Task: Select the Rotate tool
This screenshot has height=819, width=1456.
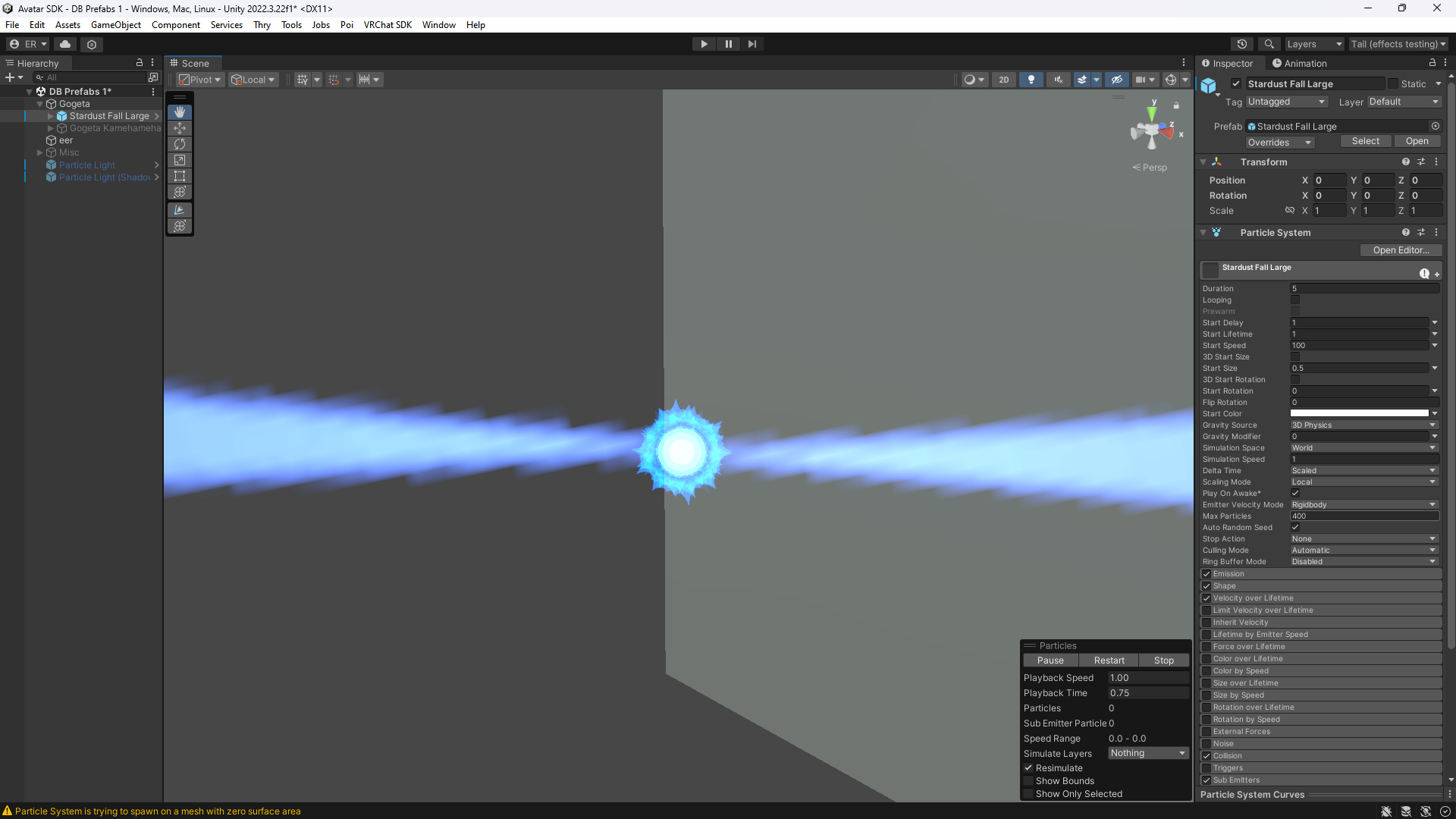Action: (x=180, y=144)
